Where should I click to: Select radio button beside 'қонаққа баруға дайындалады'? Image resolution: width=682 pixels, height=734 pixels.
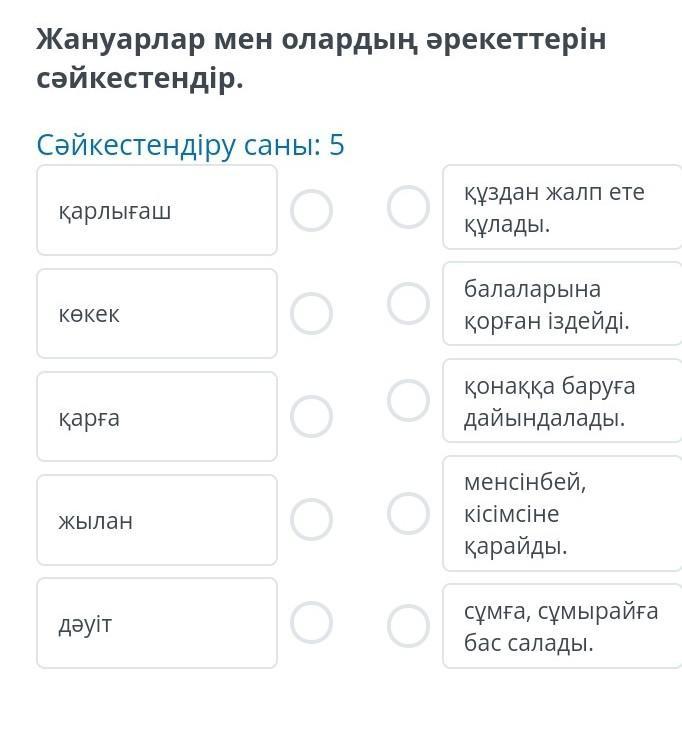pyautogui.click(x=408, y=400)
